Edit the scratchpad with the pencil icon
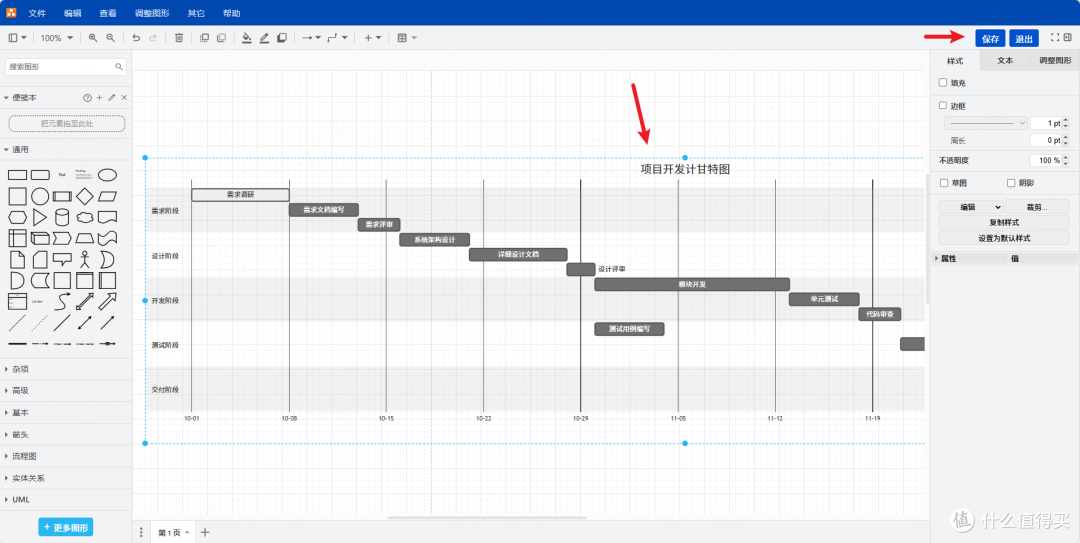This screenshot has height=543, width=1080. click(x=112, y=98)
